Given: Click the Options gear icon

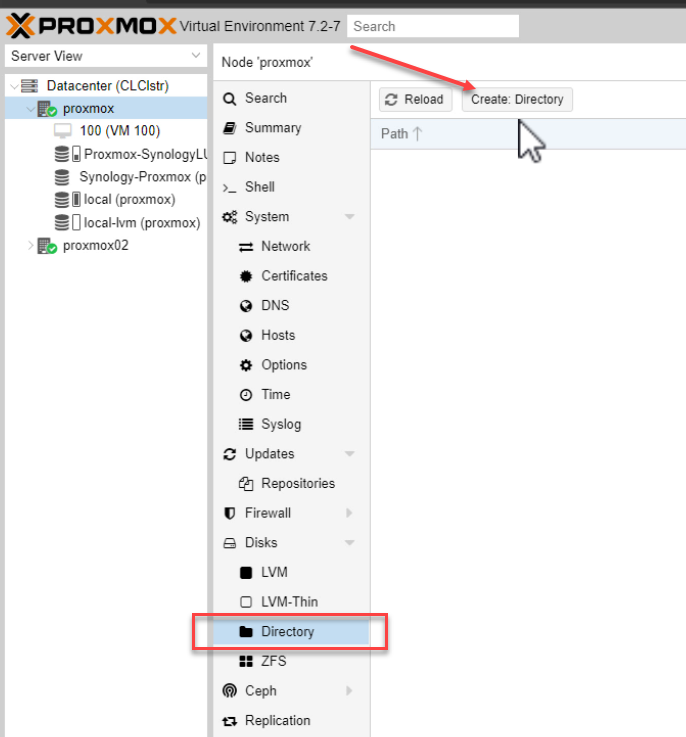Looking at the screenshot, I should (246, 365).
